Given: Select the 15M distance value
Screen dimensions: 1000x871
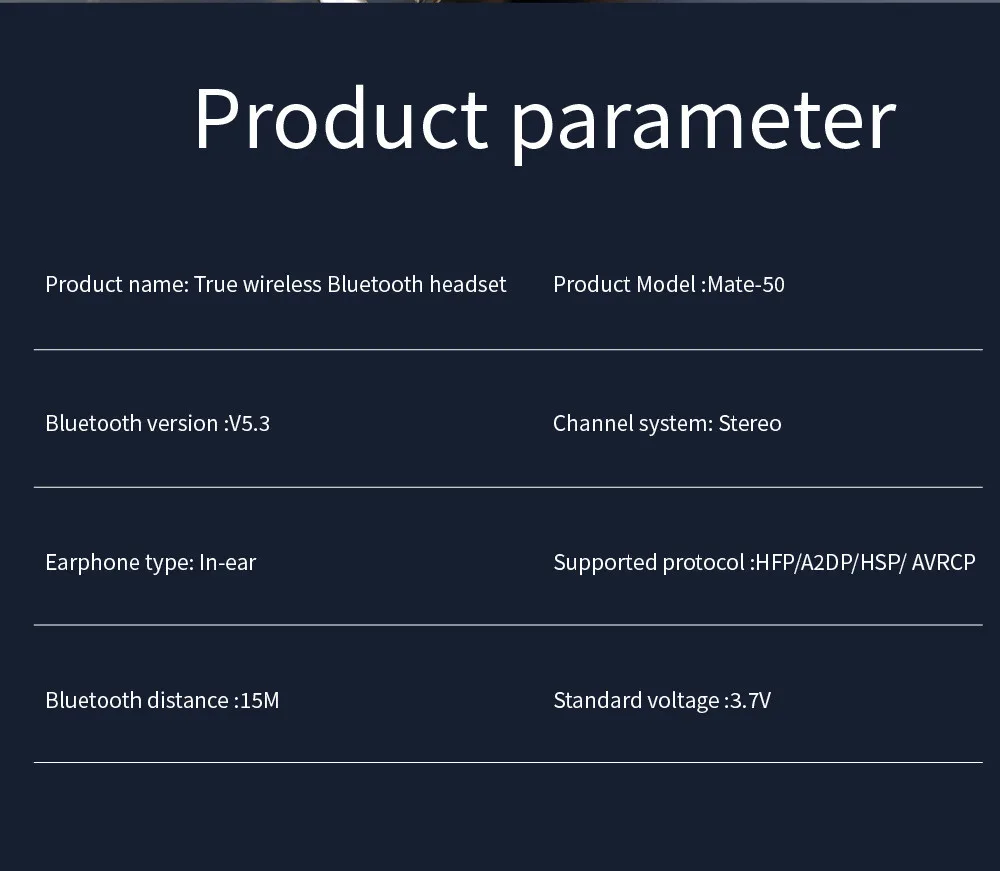Looking at the screenshot, I should (260, 701).
